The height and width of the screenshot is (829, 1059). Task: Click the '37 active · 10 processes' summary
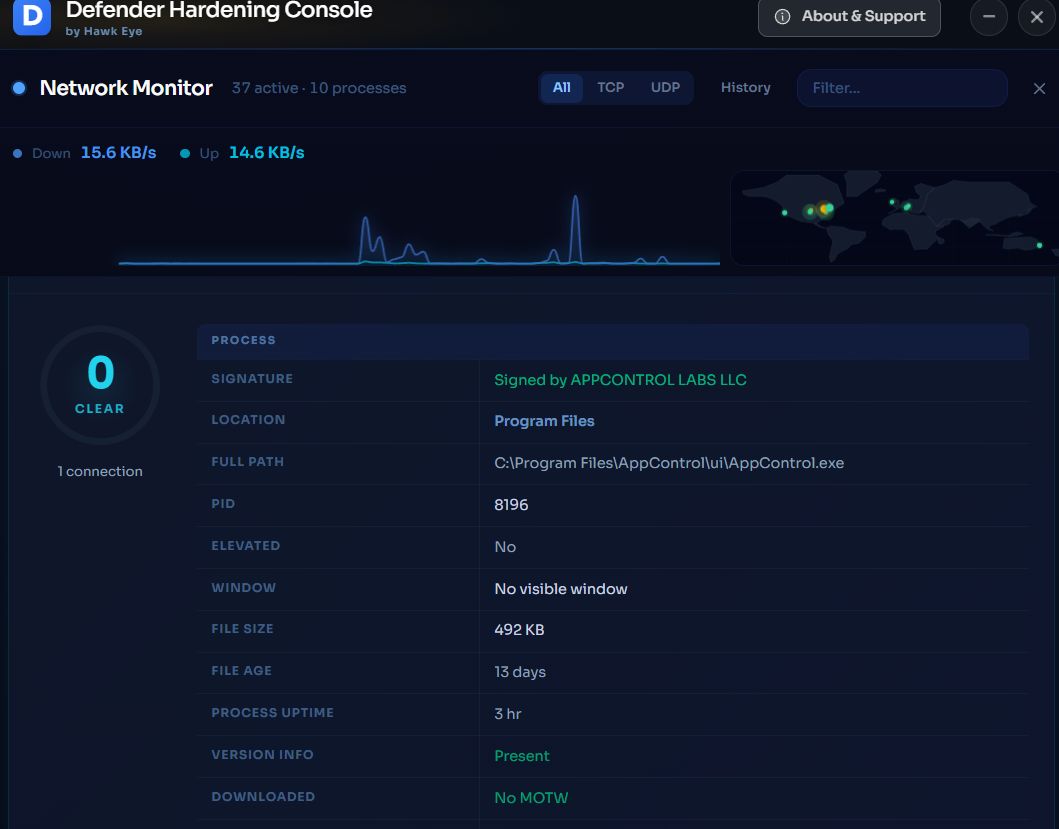coord(319,88)
